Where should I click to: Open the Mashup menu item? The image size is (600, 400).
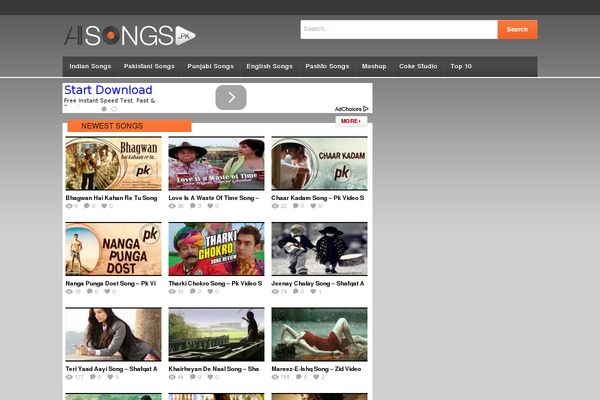click(374, 67)
